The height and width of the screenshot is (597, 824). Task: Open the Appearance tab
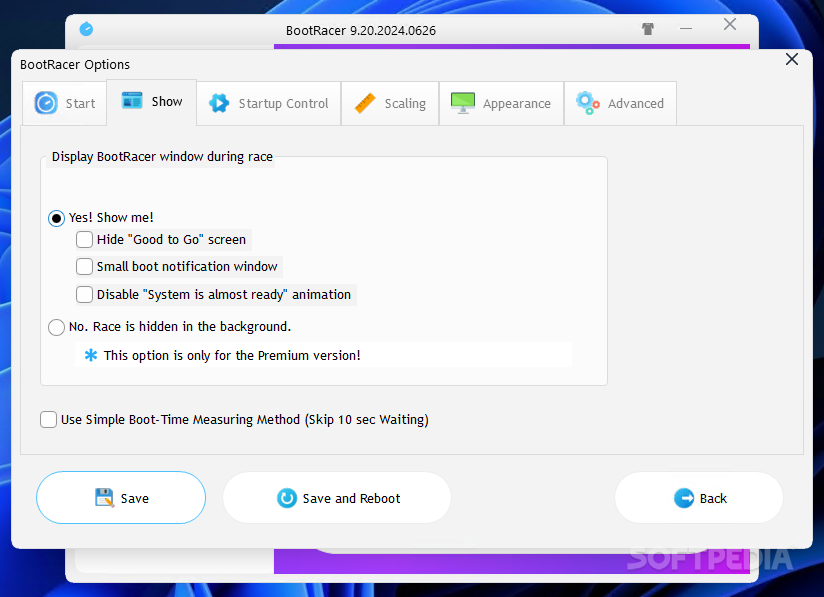[x=501, y=104]
